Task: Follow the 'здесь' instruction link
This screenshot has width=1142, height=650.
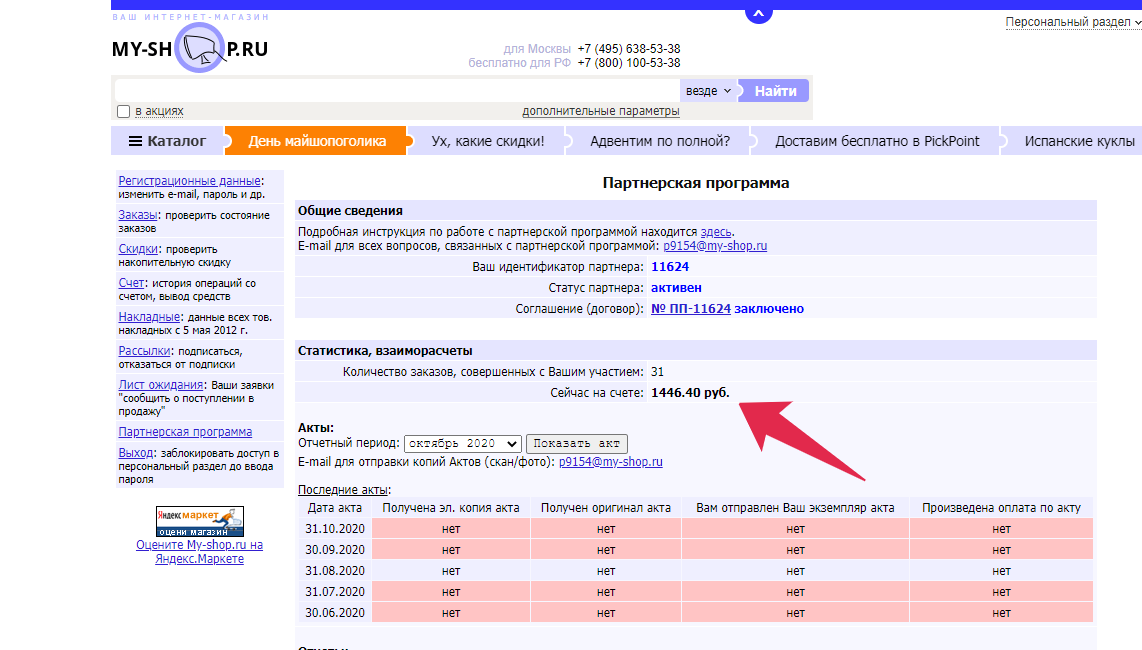Action: pyautogui.click(x=716, y=232)
